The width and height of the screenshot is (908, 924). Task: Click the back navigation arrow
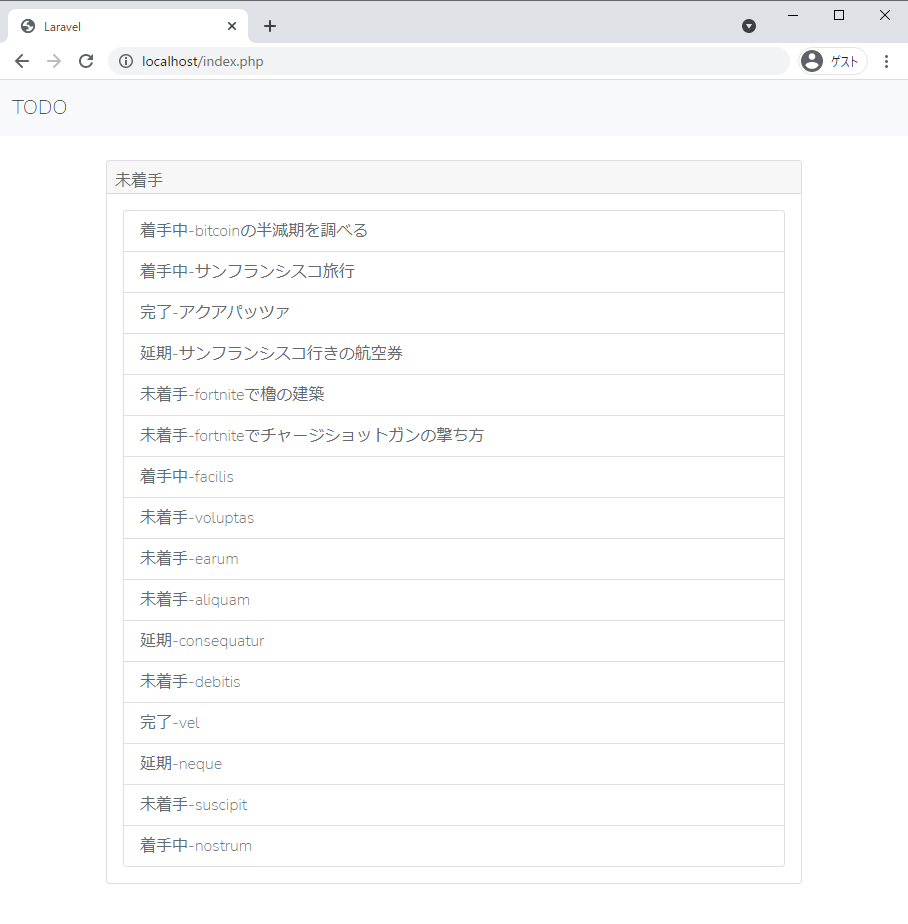tap(22, 61)
